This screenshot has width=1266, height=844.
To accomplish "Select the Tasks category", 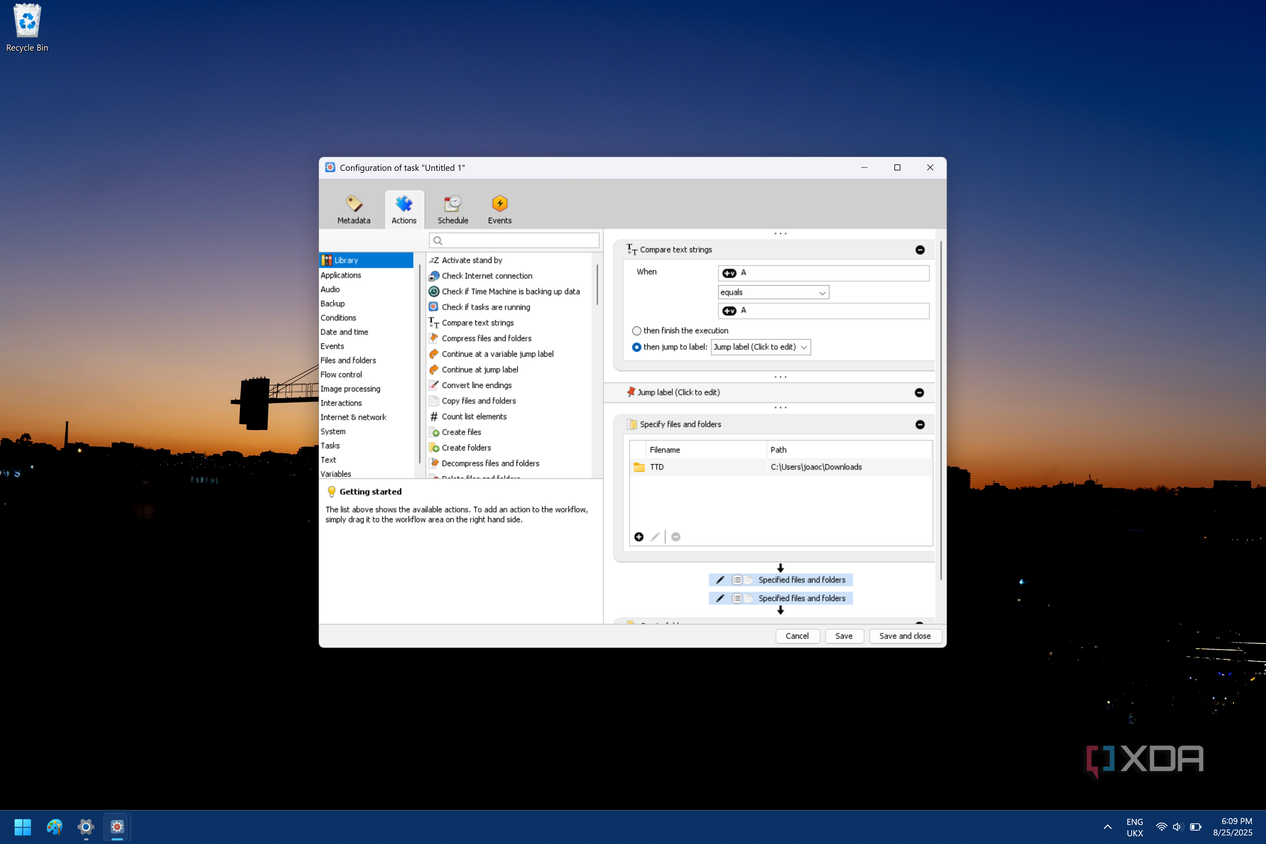I will (330, 446).
